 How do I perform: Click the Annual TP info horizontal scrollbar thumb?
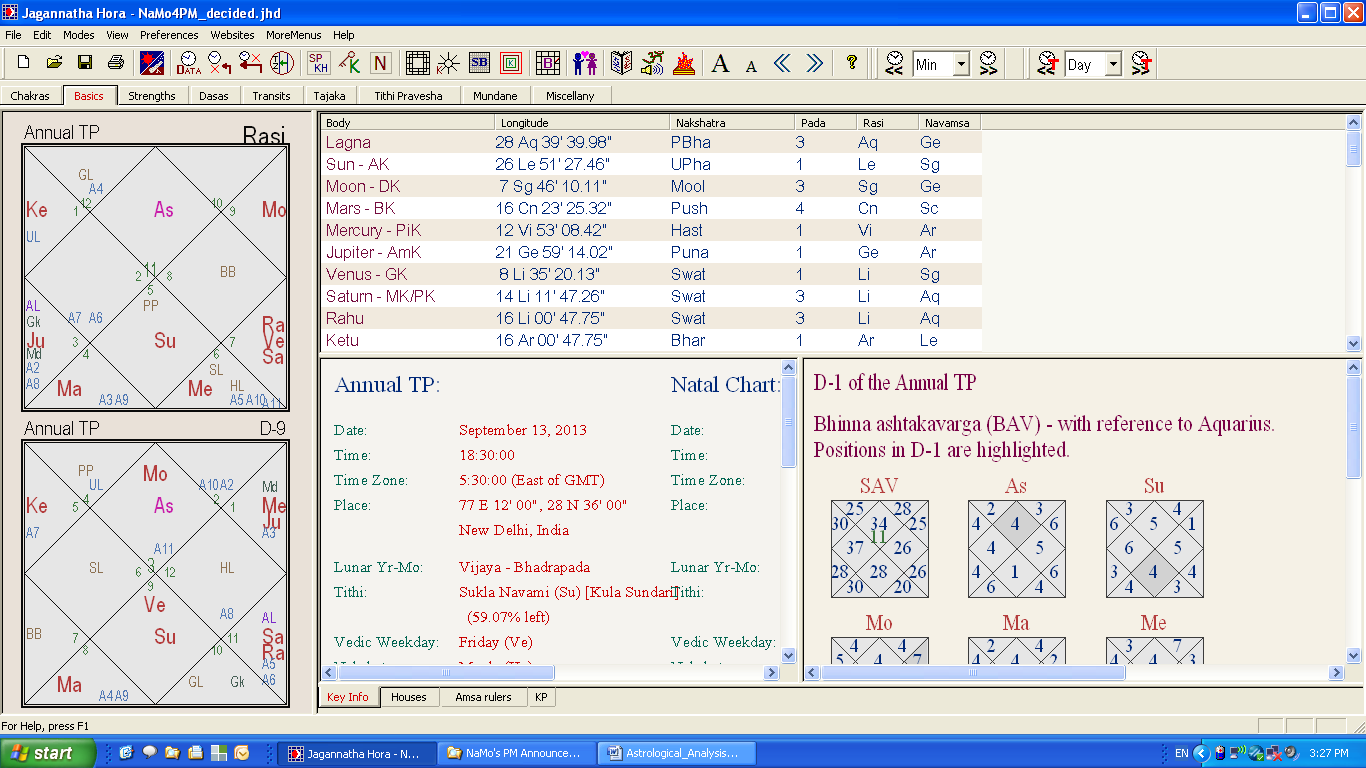(x=446, y=673)
